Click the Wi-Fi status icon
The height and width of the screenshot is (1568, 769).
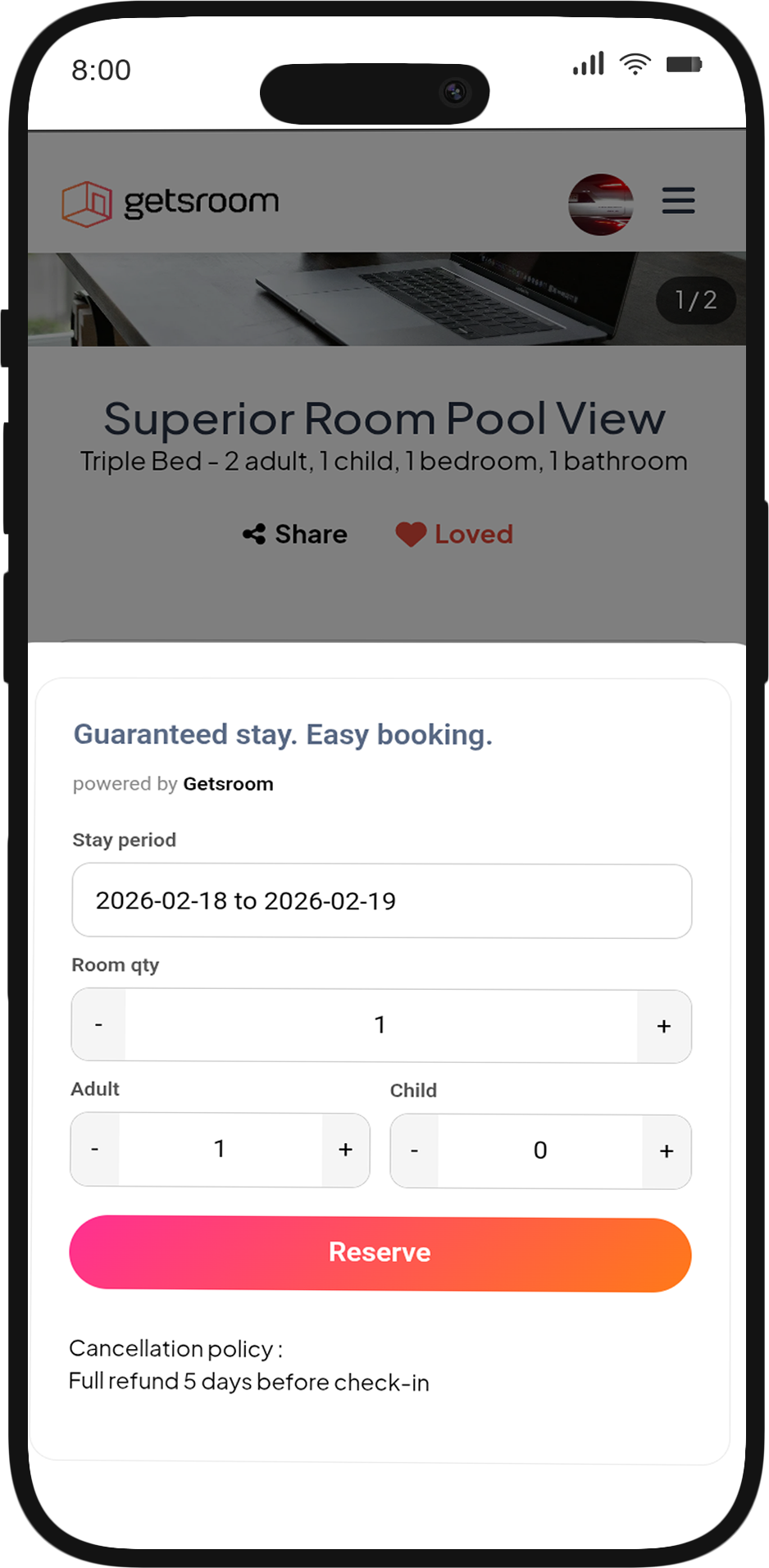[x=635, y=62]
